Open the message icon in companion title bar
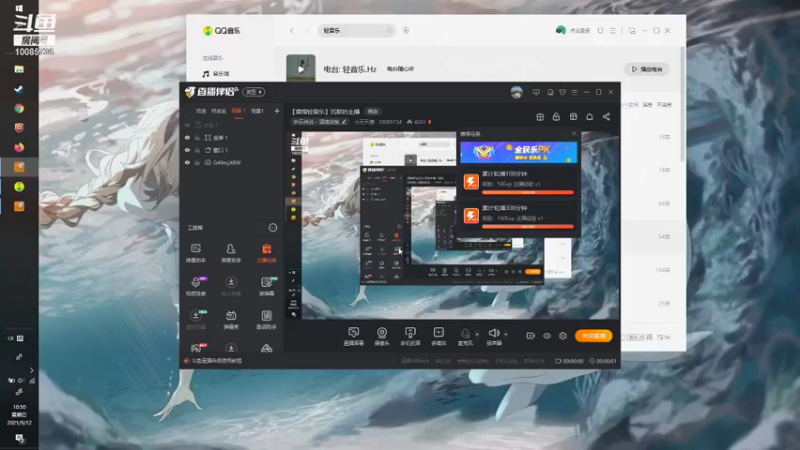 pyautogui.click(x=536, y=92)
